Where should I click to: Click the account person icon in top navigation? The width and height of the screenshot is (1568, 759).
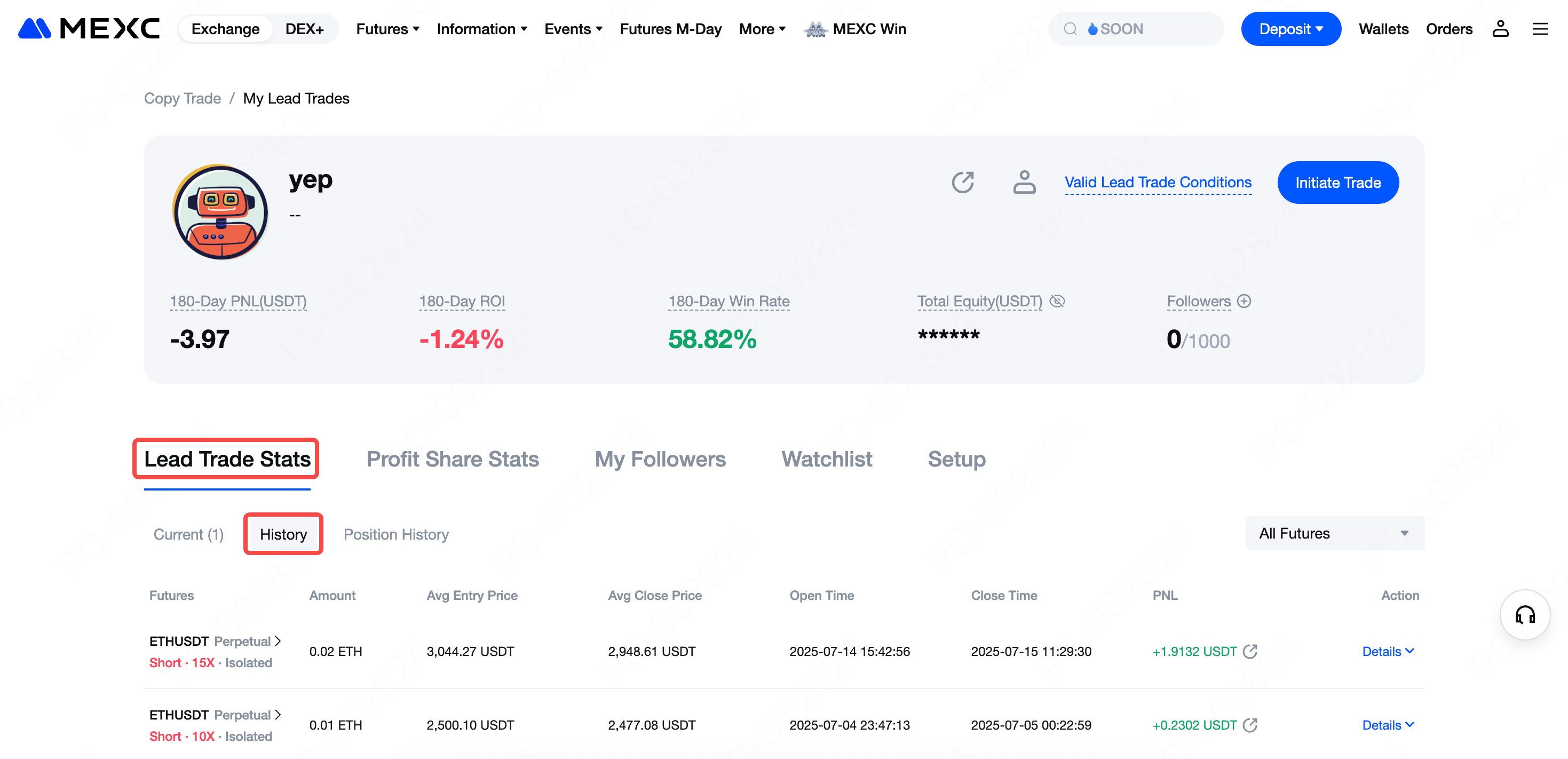1500,29
